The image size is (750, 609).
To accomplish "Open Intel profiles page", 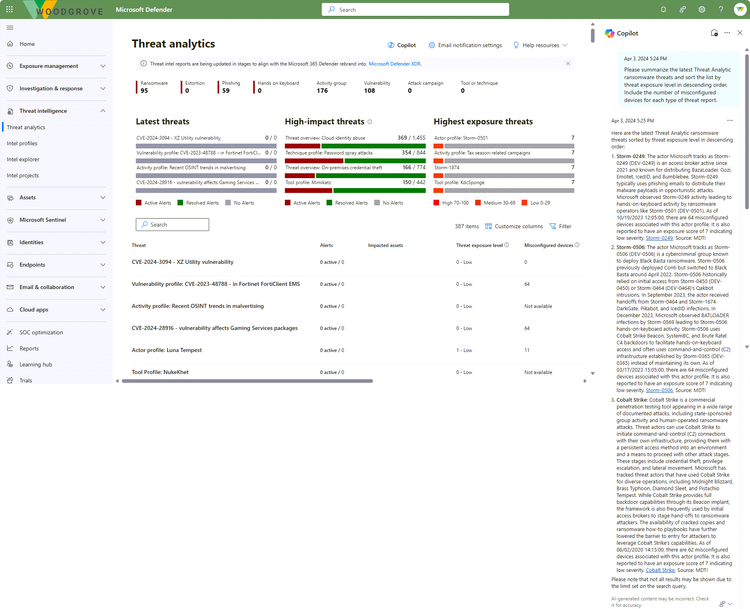I will (x=22, y=144).
